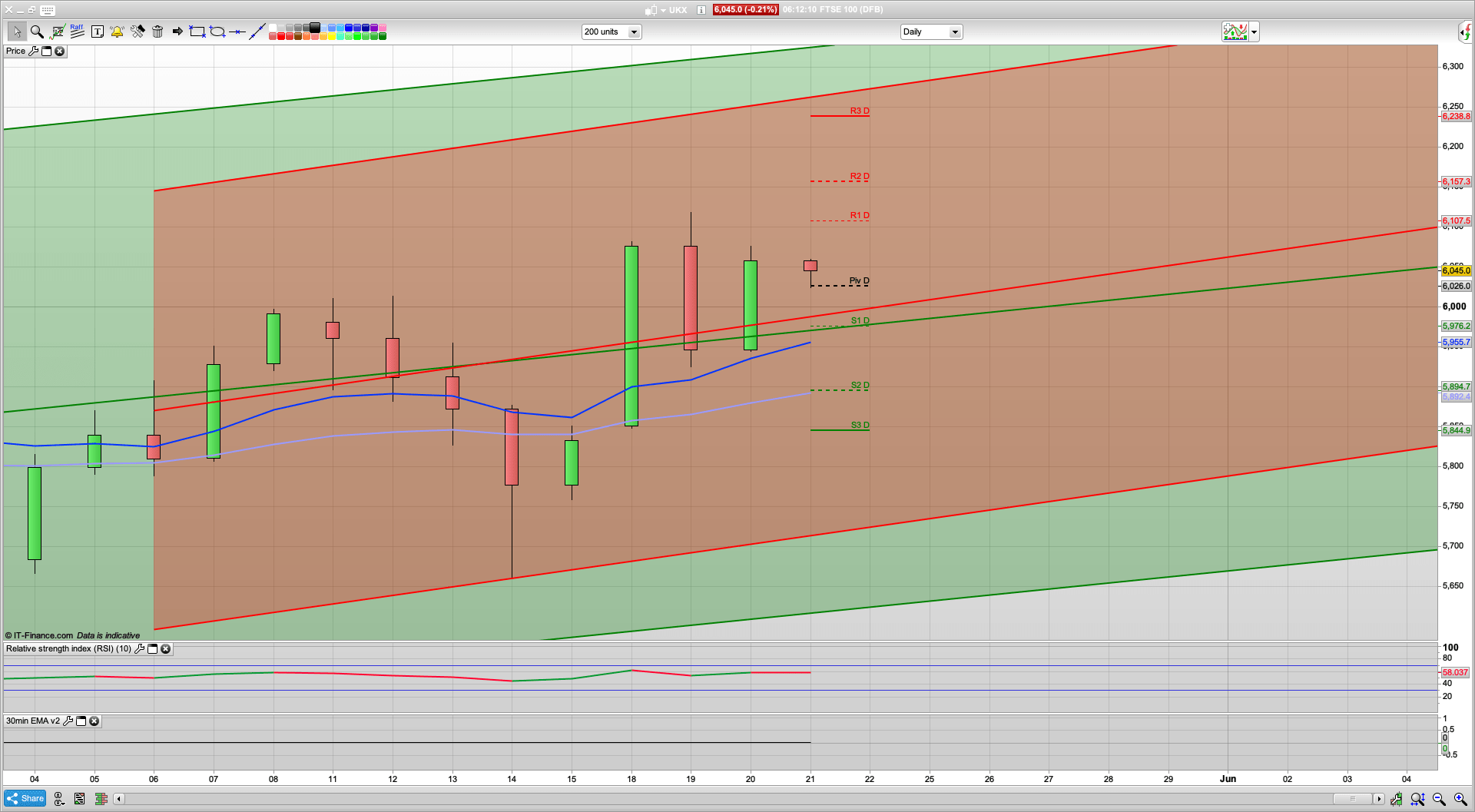Pick the trend line drawing tool
Image resolution: width=1475 pixels, height=812 pixels.
257,31
